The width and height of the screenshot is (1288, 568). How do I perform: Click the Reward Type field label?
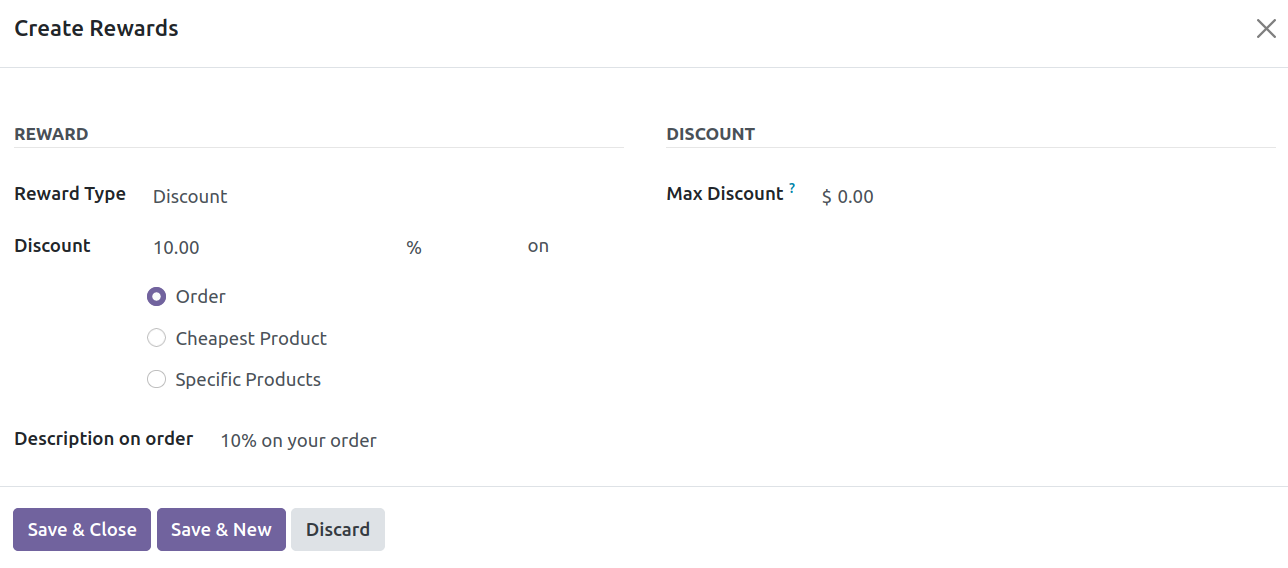click(x=70, y=194)
